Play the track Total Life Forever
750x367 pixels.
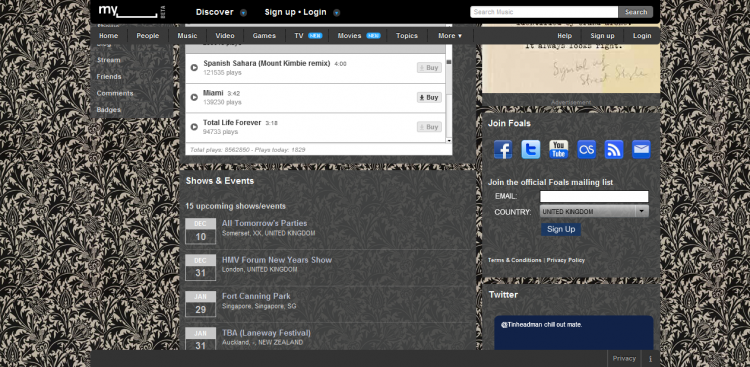194,127
